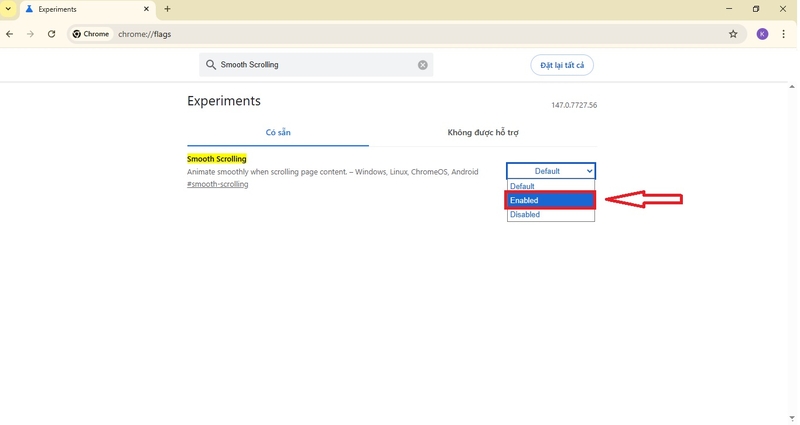
Task: Open the profile avatar K menu
Action: click(762, 34)
